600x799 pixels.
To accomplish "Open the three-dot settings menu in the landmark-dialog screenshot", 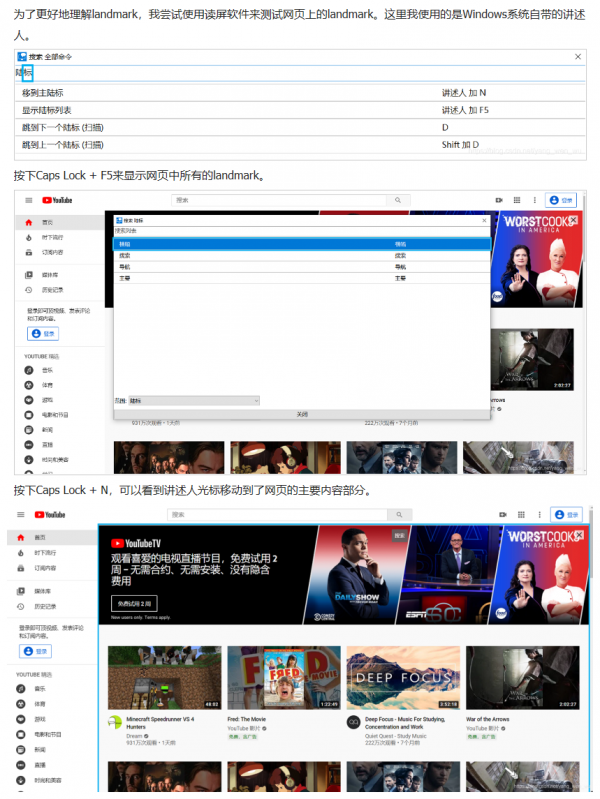I will pyautogui.click(x=534, y=200).
